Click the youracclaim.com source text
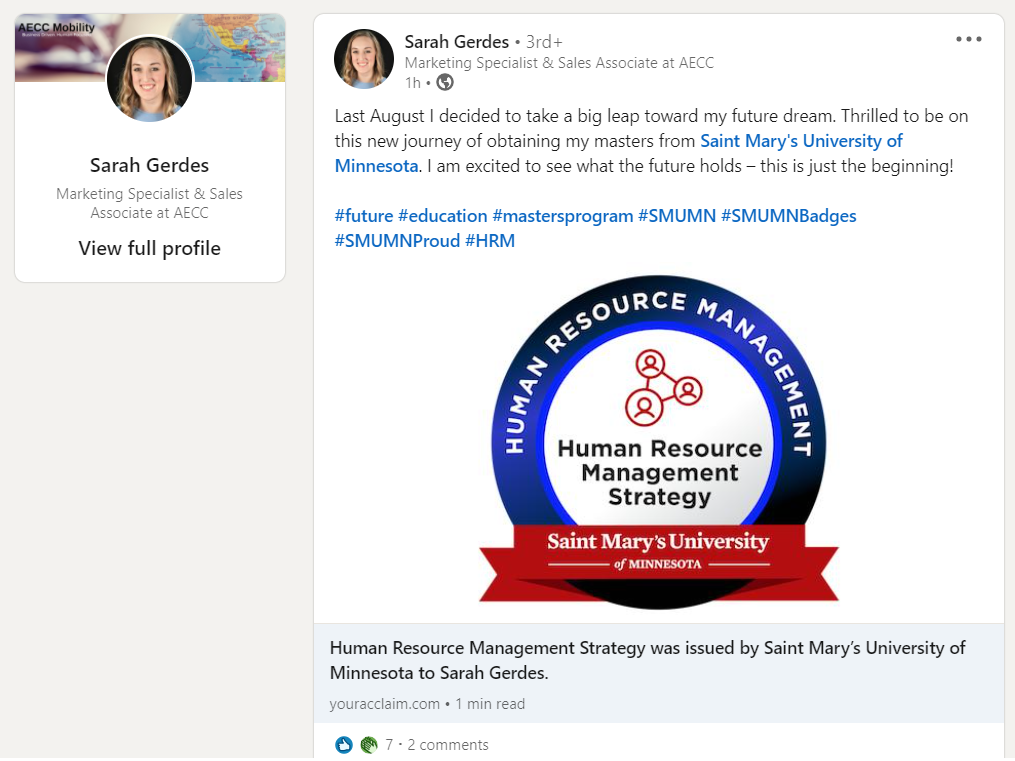The height and width of the screenshot is (761, 1015). (x=385, y=704)
